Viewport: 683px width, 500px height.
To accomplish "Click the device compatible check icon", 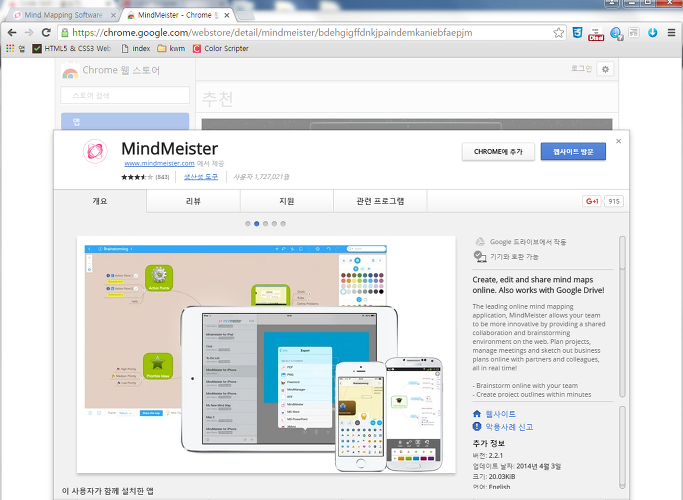I will (x=480, y=257).
